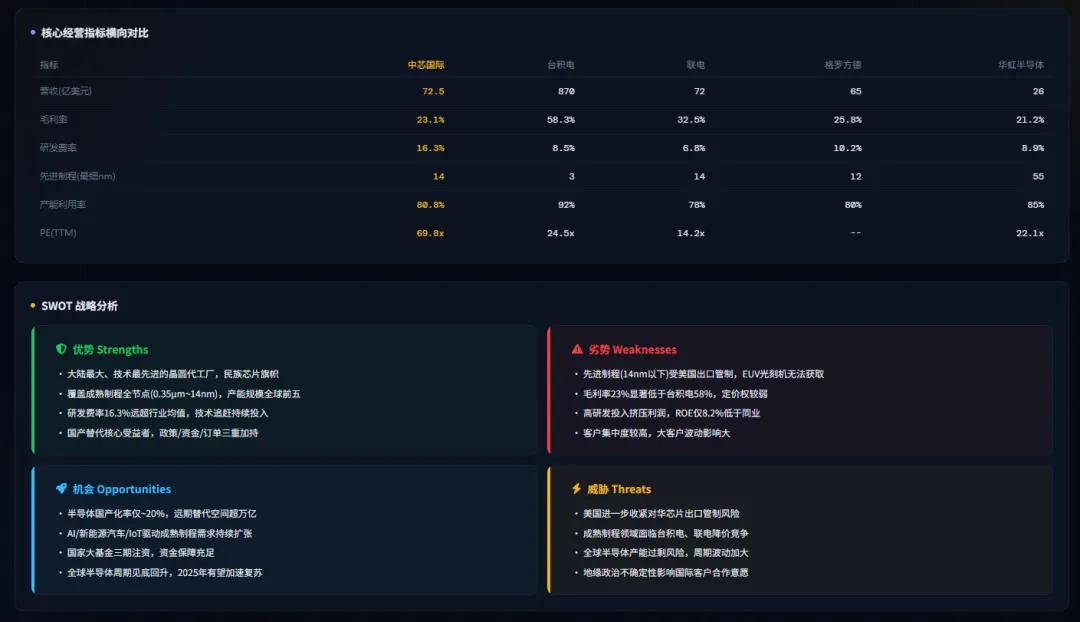This screenshot has width=1080, height=622.
Task: Click the 格罗方德 column header
Action: point(843,65)
